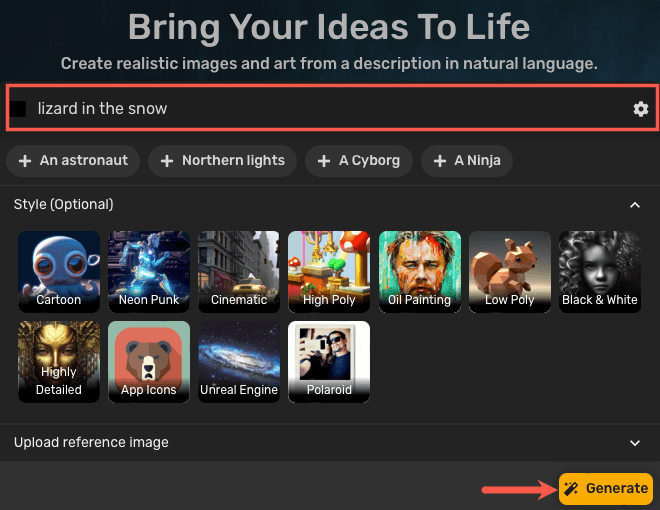Select the Oil Painting style
The height and width of the screenshot is (510, 660).
pyautogui.click(x=420, y=271)
